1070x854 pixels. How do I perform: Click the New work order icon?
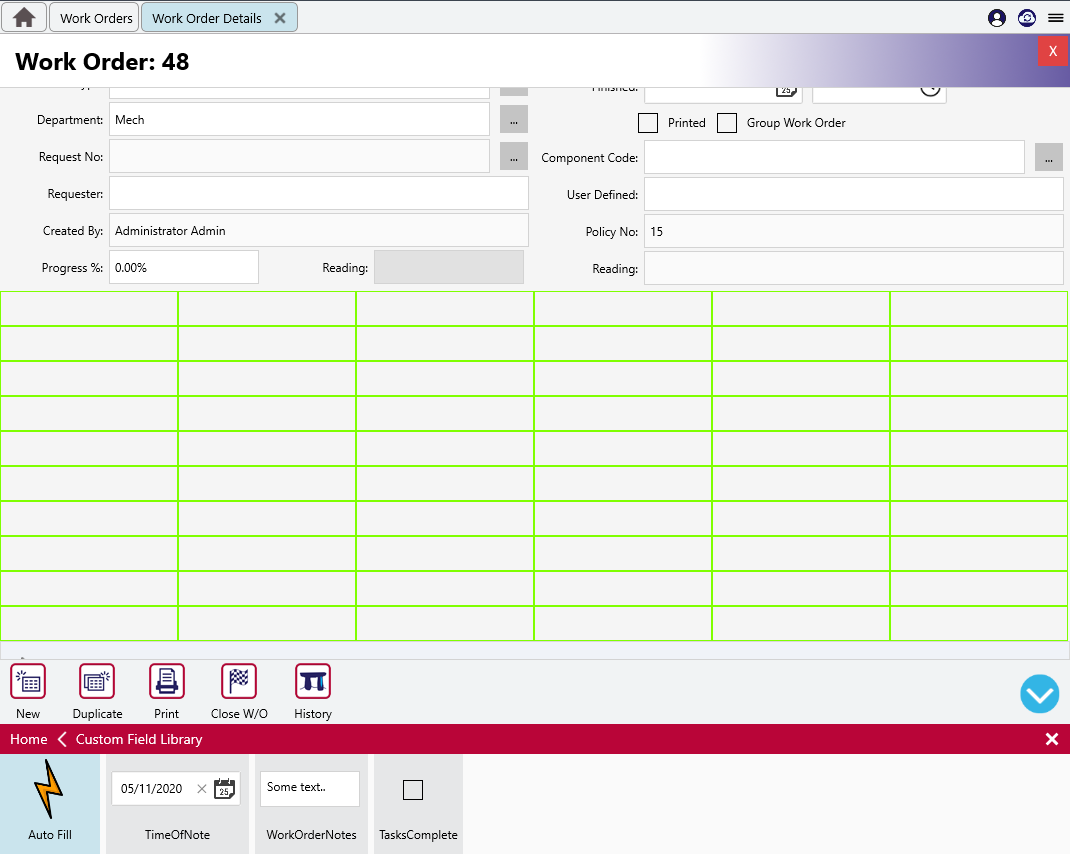28,682
